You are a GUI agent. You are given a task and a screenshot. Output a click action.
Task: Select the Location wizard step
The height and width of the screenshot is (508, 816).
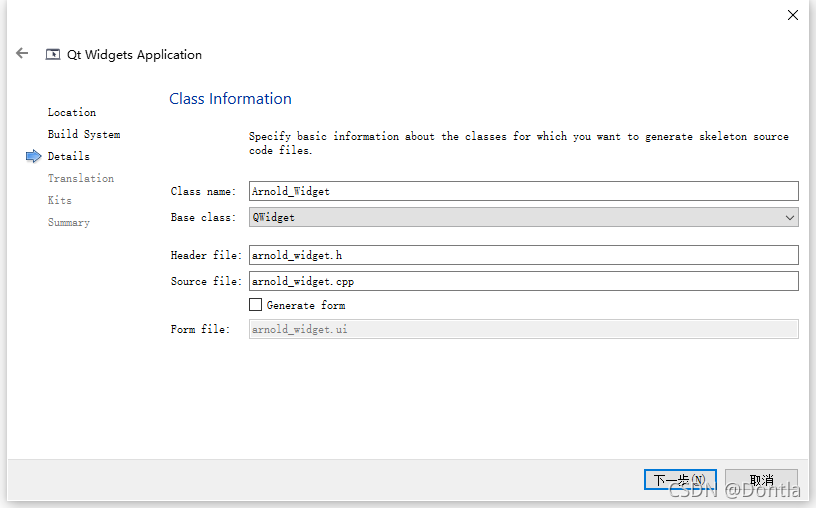tap(72, 112)
